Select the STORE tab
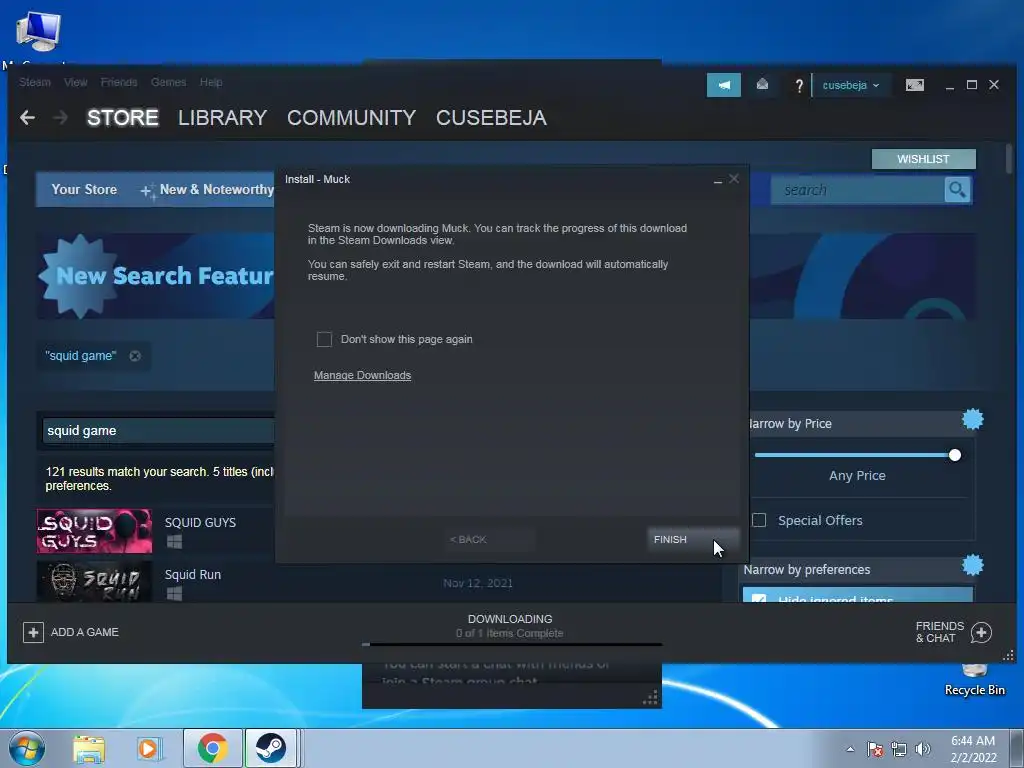1024x768 pixels. pyautogui.click(x=123, y=118)
